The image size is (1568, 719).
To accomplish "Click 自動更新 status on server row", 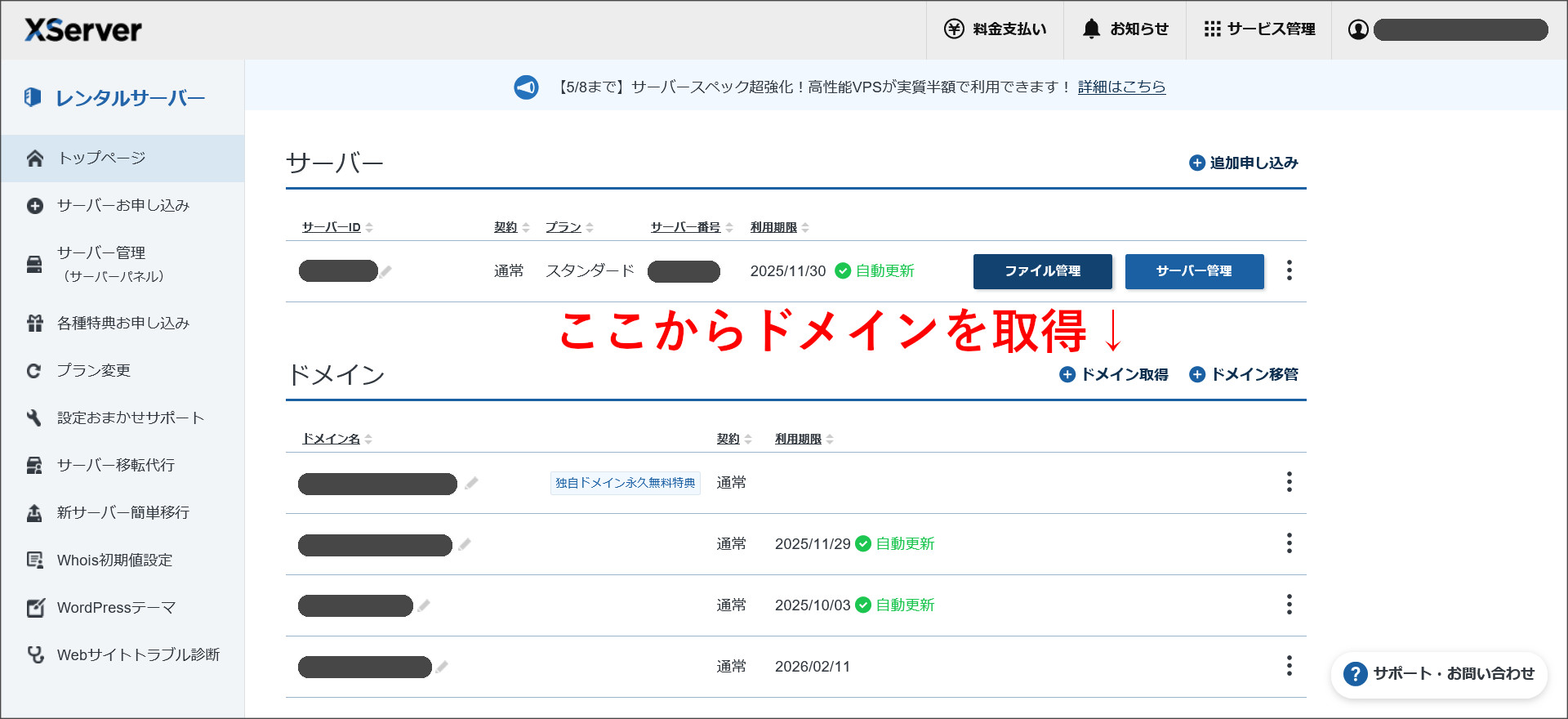I will coord(875,271).
